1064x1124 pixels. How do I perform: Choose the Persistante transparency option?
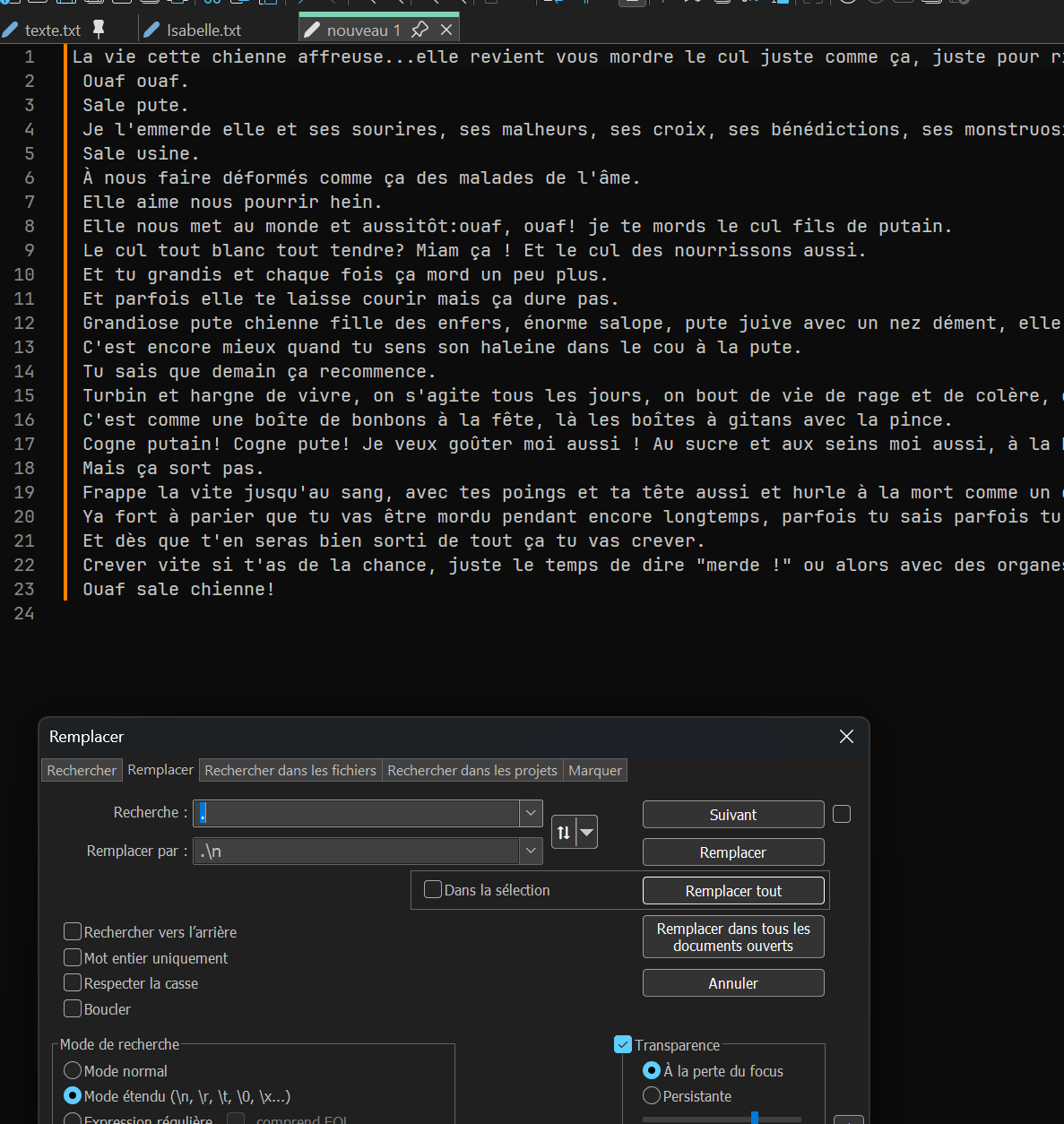pyautogui.click(x=652, y=1095)
